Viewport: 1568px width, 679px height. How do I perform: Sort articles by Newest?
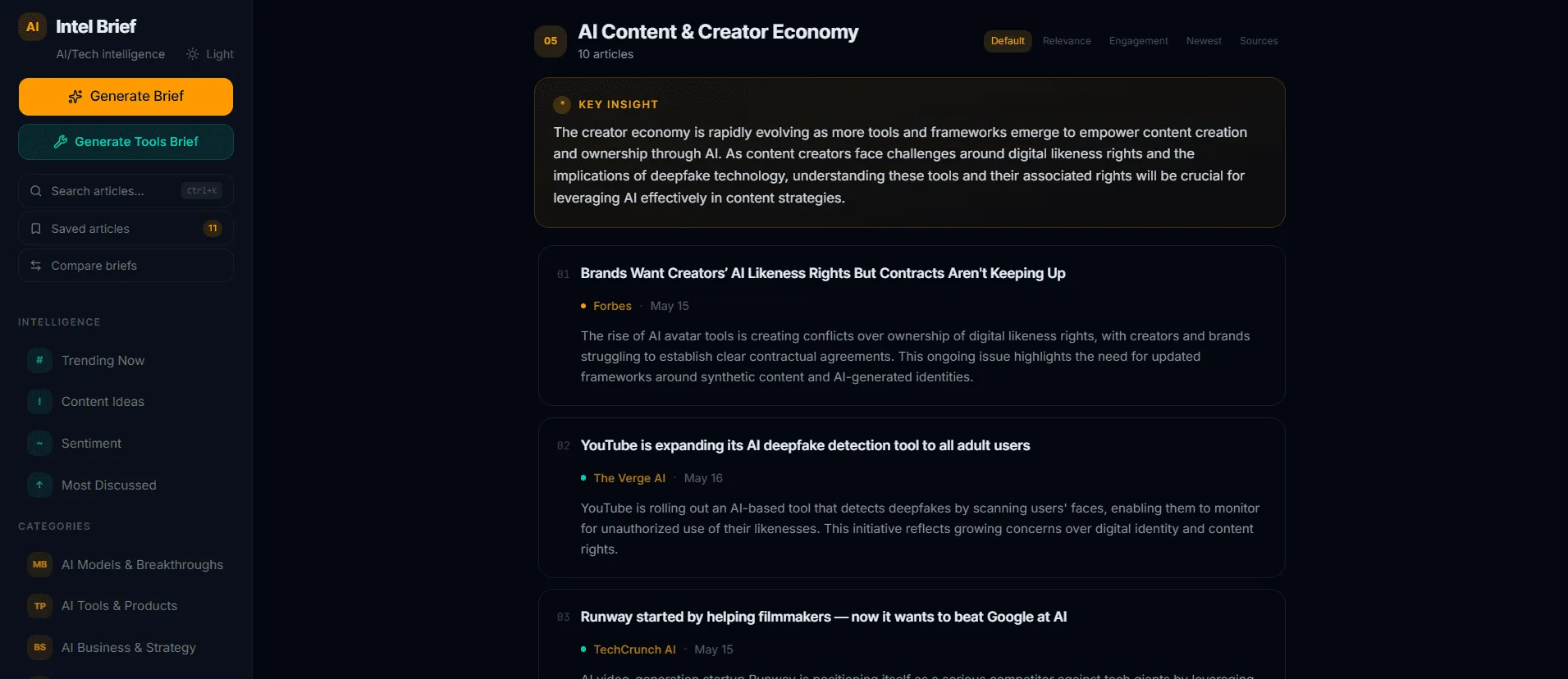tap(1204, 41)
